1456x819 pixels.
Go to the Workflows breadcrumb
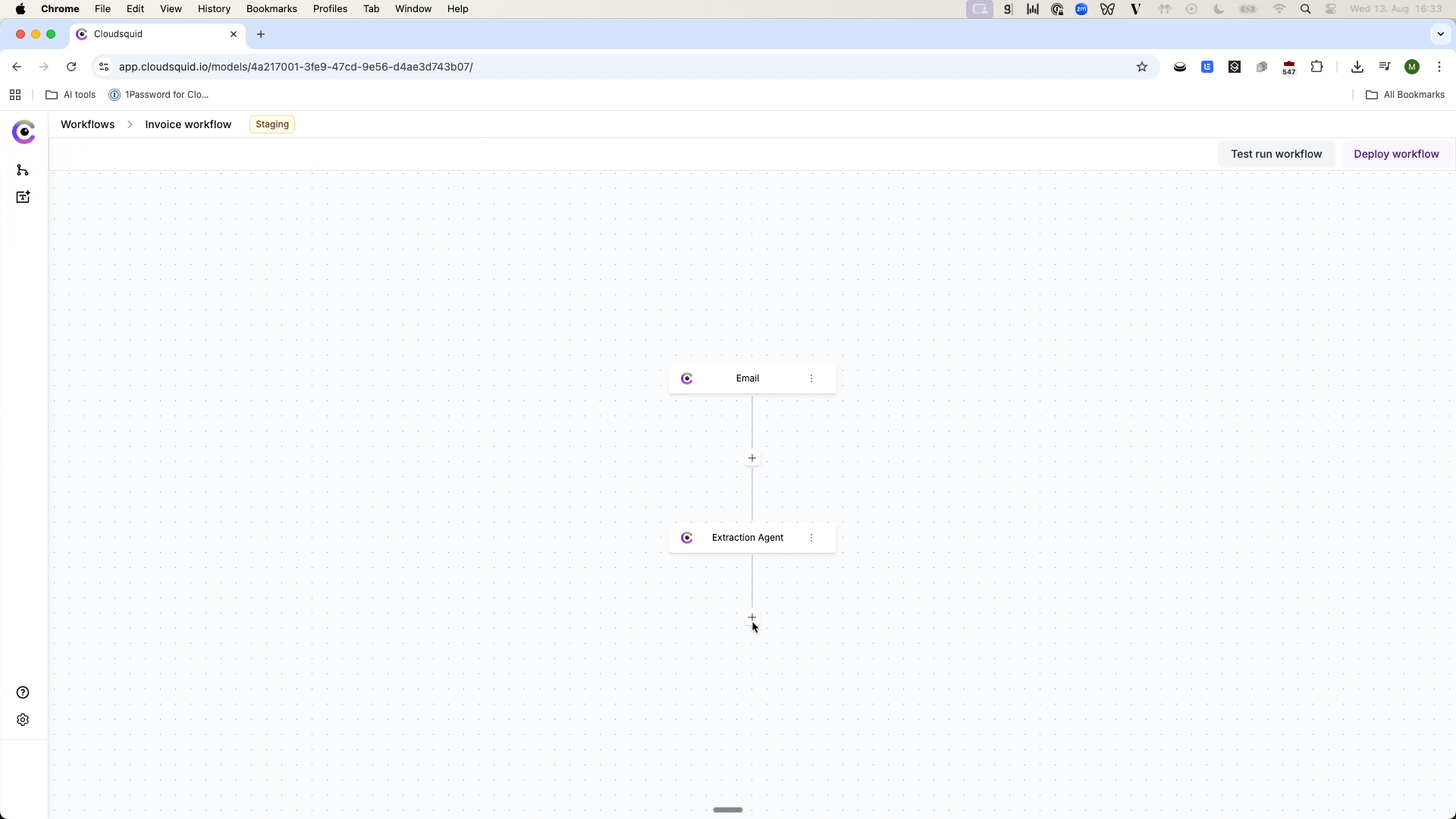88,124
